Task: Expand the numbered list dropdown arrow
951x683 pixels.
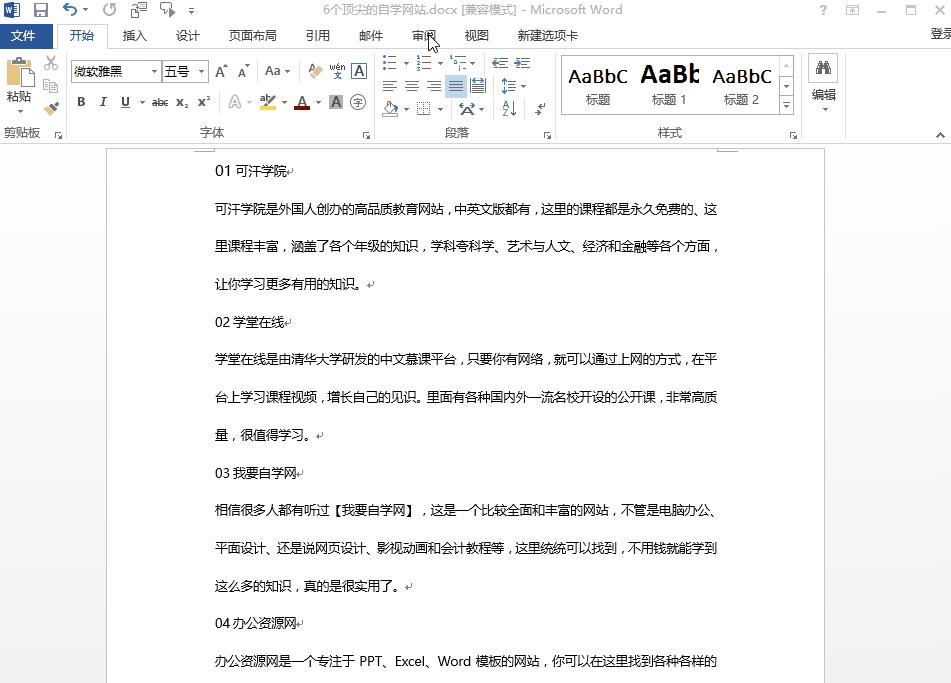Action: [x=440, y=63]
